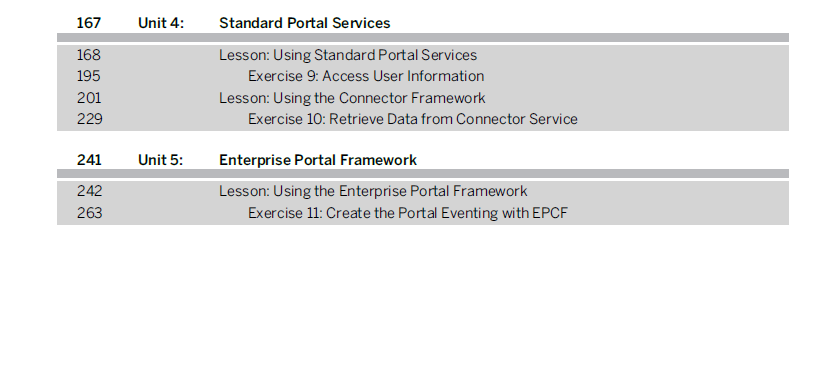
Task: Click the gray divider under Unit 4 heading
Action: pyautogui.click(x=423, y=38)
